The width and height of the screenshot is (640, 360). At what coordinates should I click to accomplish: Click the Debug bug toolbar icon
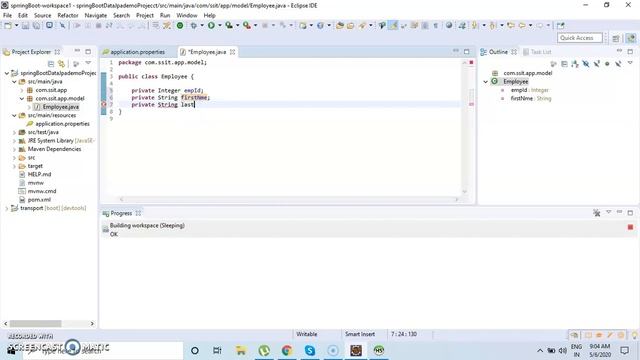click(194, 25)
